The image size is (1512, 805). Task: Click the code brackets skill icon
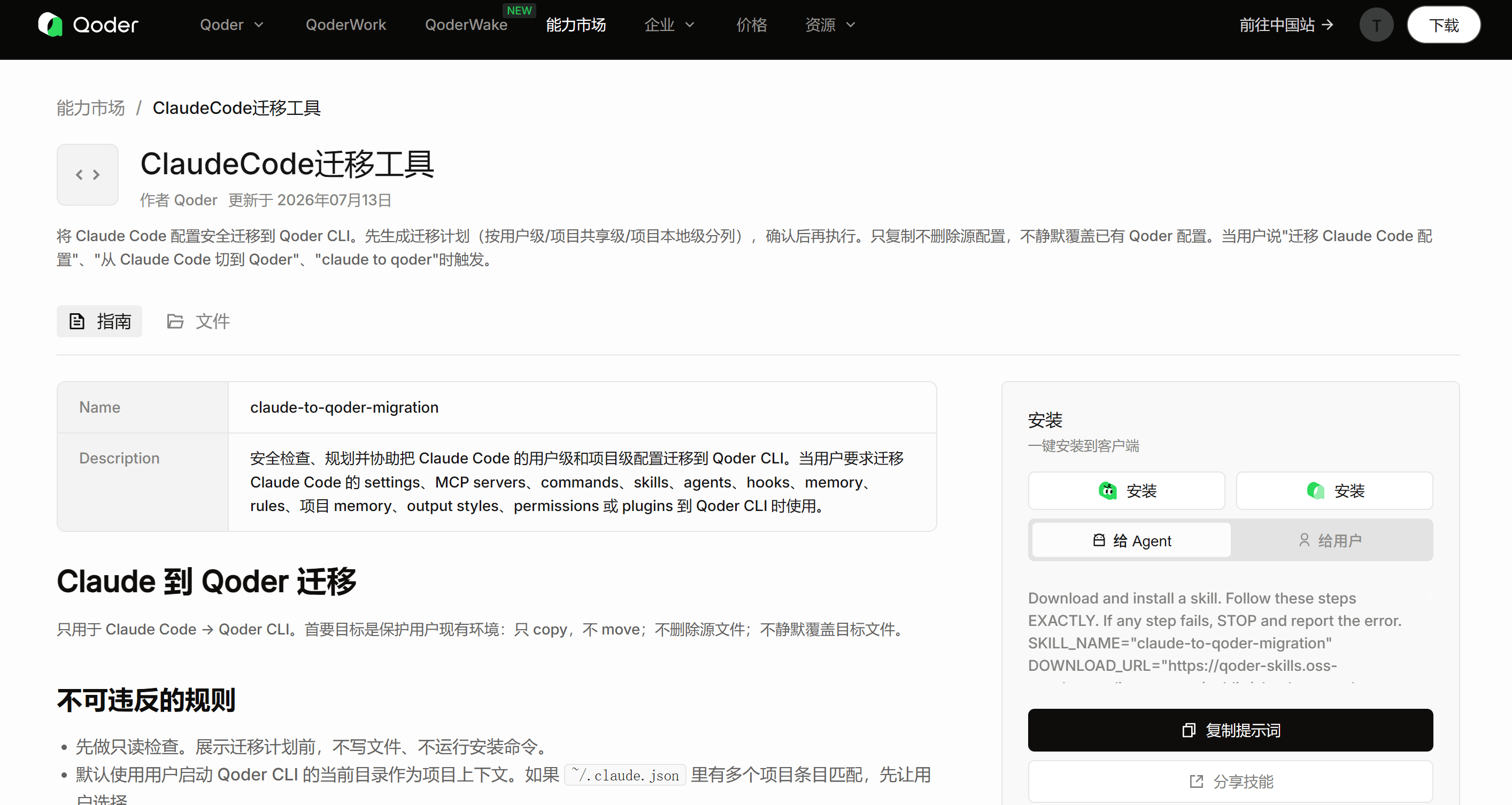click(88, 175)
